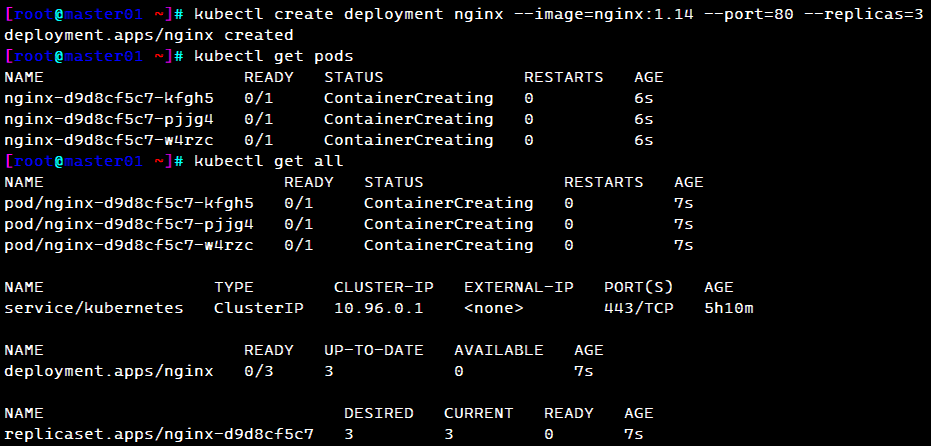This screenshot has height=446, width=931.
Task: Click the <none> external IP value
Action: [493, 308]
